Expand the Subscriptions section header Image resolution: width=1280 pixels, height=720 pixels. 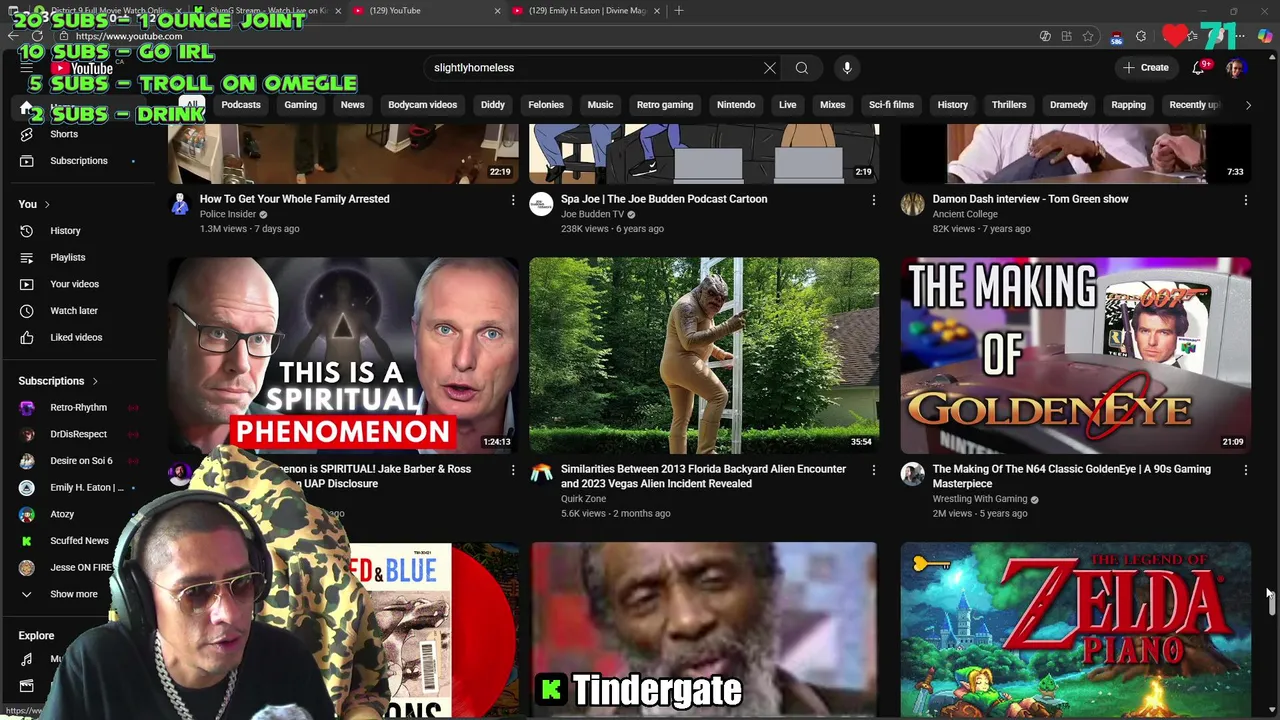coord(58,381)
